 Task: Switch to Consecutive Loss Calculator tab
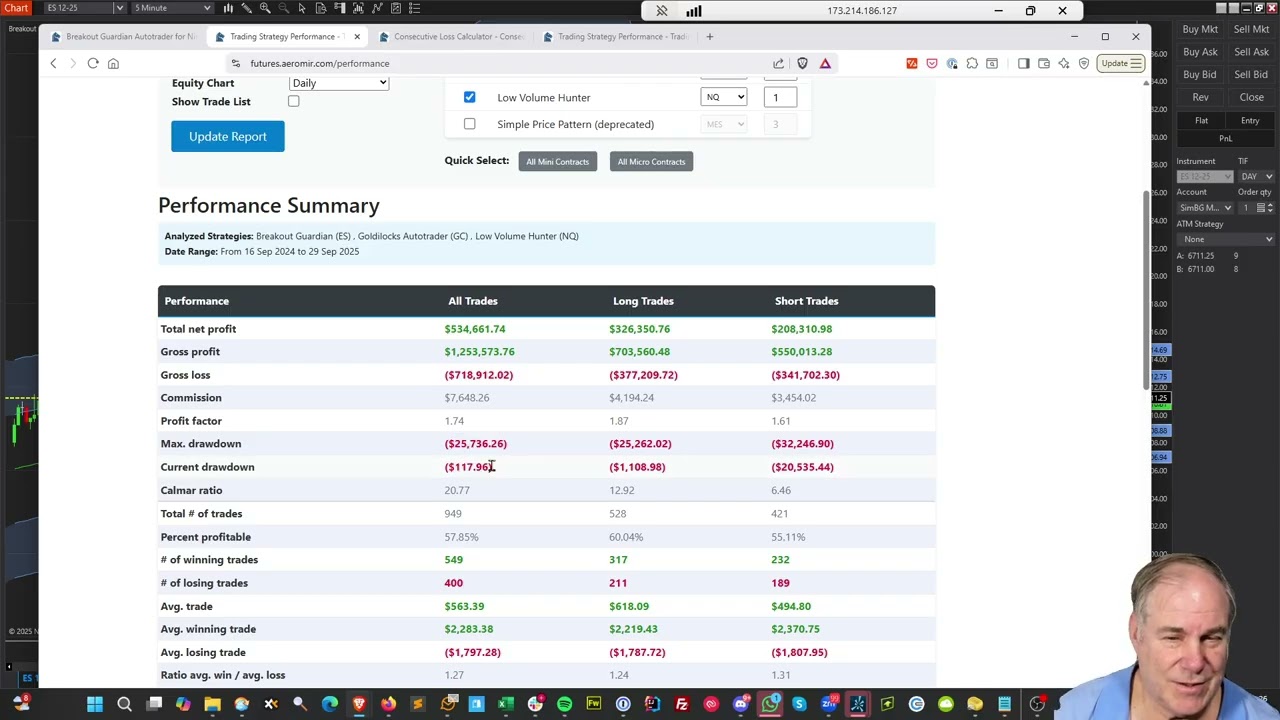tap(452, 36)
